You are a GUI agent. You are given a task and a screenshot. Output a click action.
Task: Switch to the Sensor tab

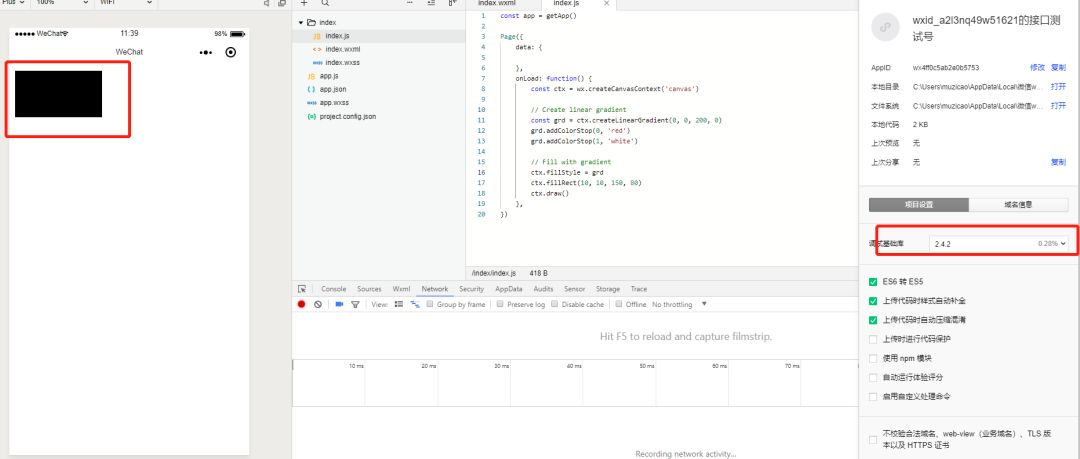click(574, 289)
